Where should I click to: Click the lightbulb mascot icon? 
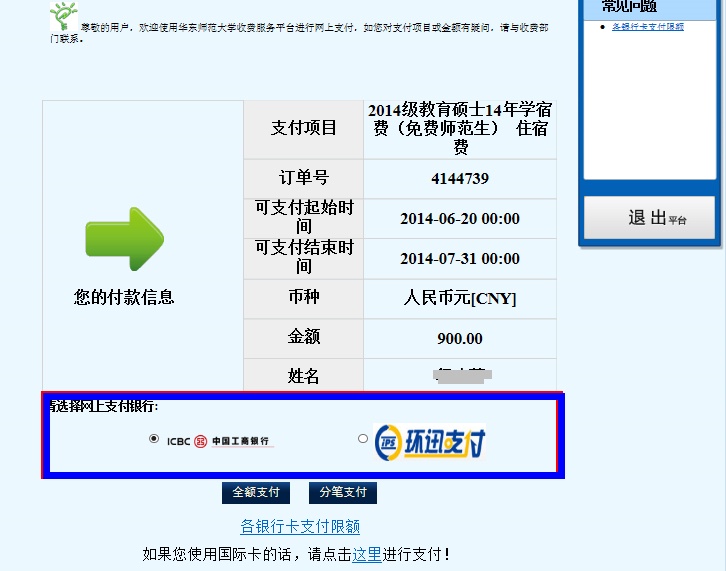point(63,17)
